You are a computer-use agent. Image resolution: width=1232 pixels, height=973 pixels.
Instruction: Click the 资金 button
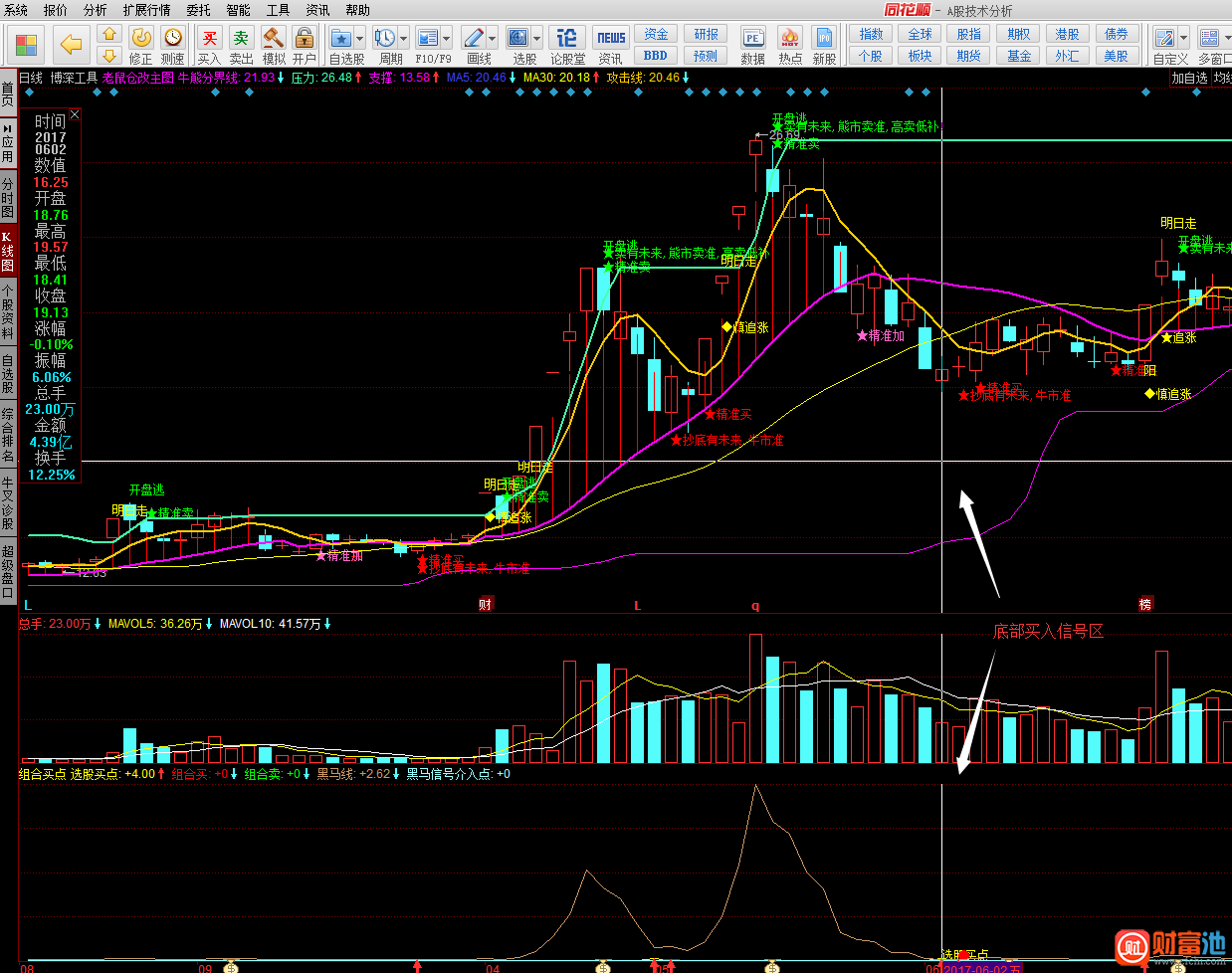656,34
